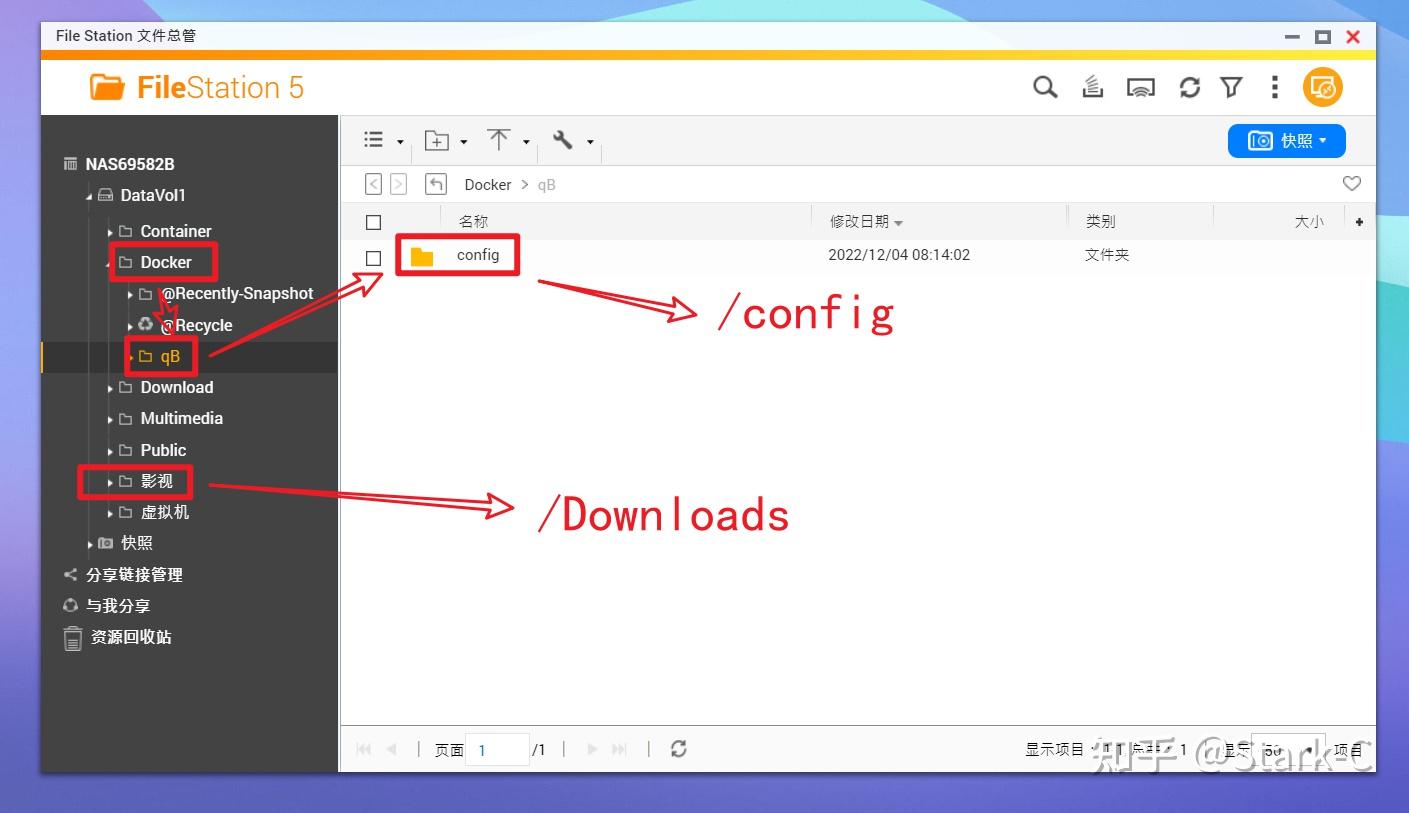Image resolution: width=1409 pixels, height=813 pixels.
Task: Go forward with the right navigation arrow
Action: pos(398,184)
